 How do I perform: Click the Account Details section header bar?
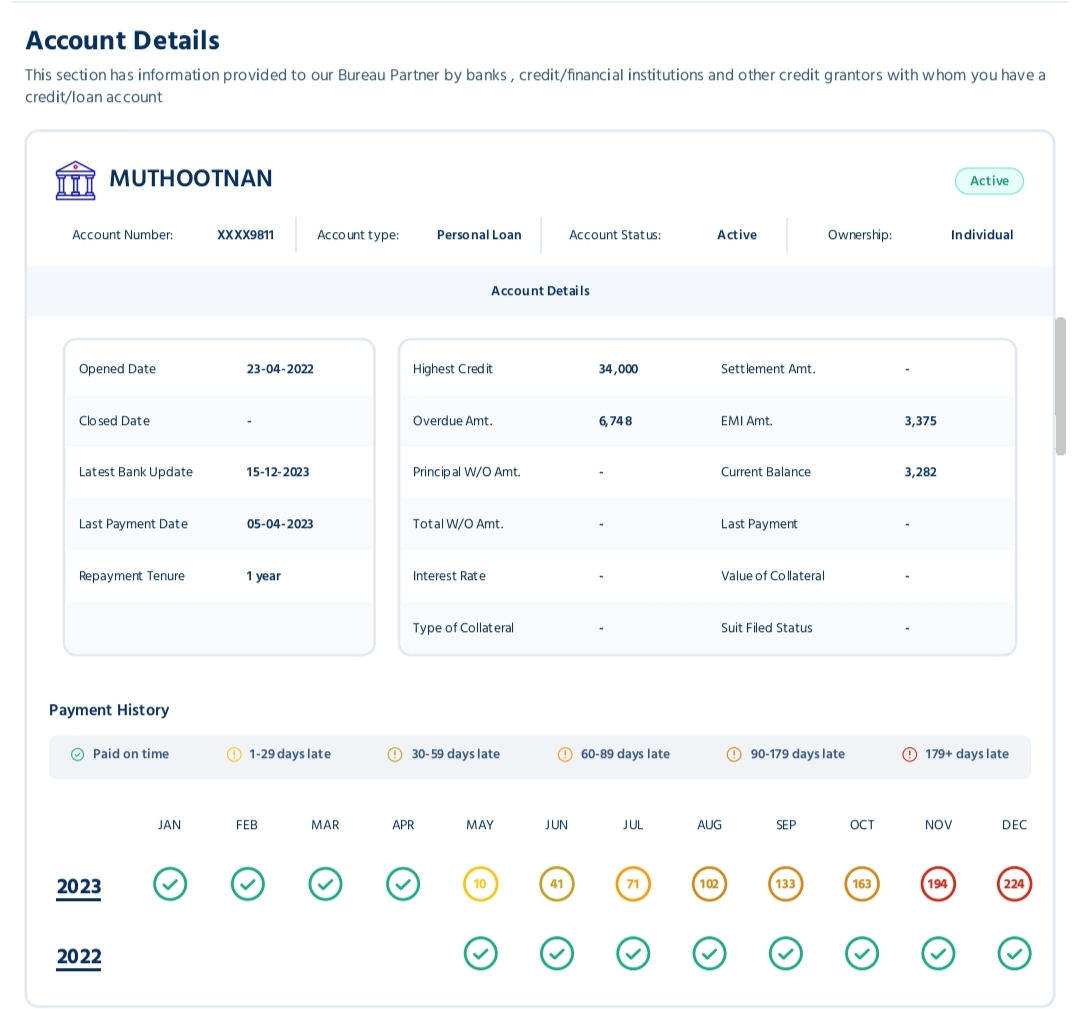coord(540,291)
